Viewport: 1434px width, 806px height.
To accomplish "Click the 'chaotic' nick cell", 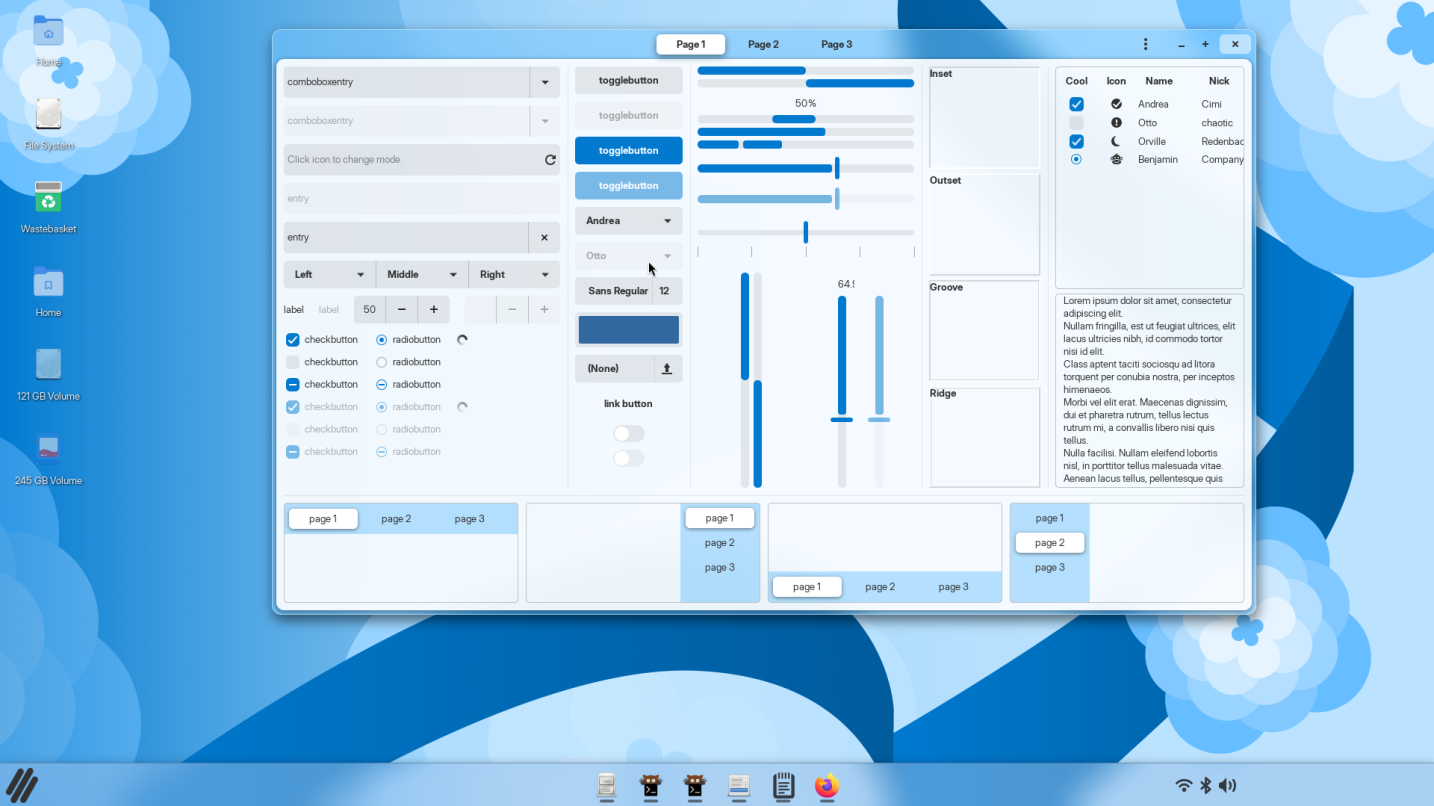I will click(x=1217, y=123).
